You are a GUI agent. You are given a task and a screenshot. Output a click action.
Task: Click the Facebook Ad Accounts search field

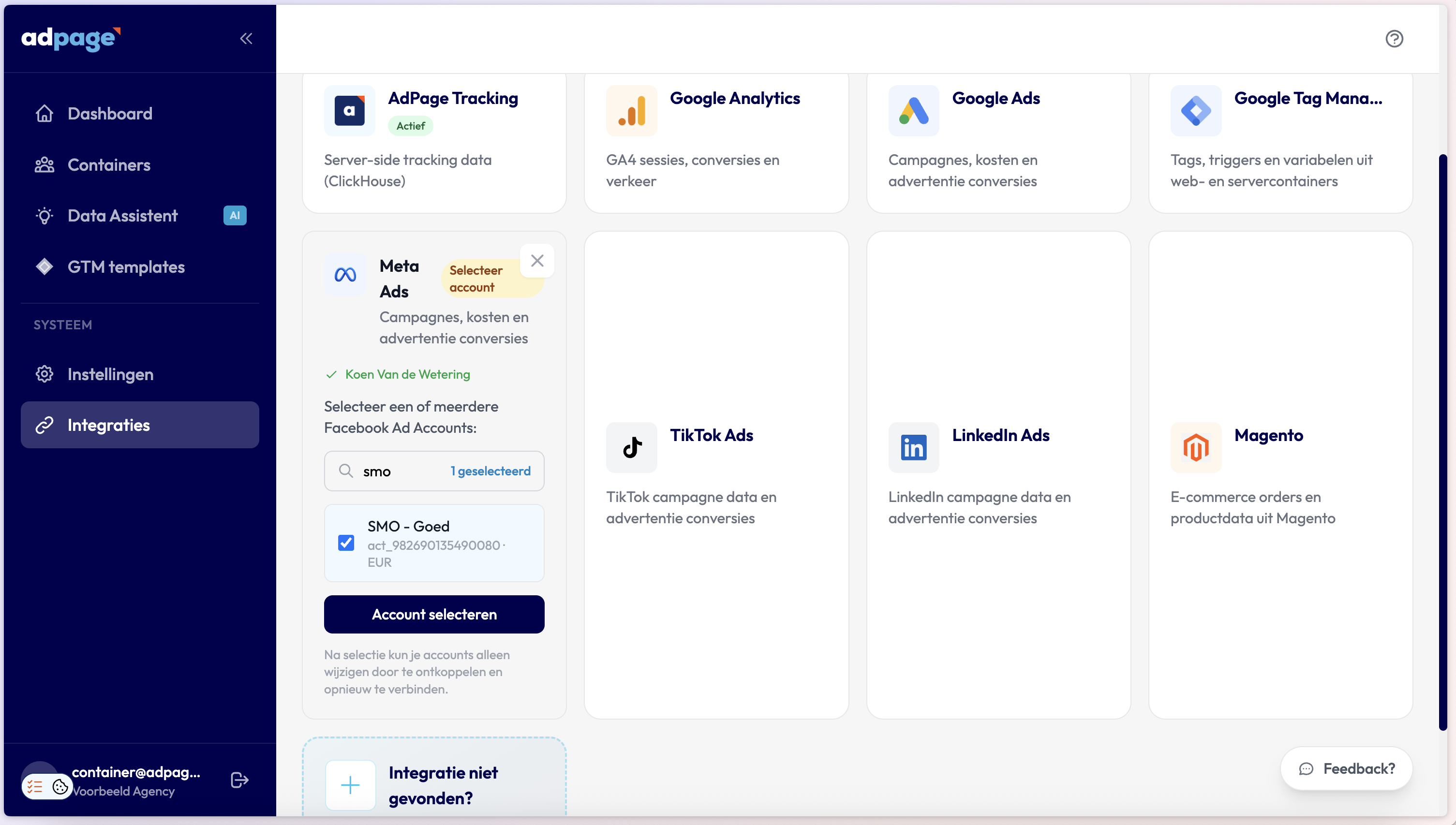coord(434,471)
